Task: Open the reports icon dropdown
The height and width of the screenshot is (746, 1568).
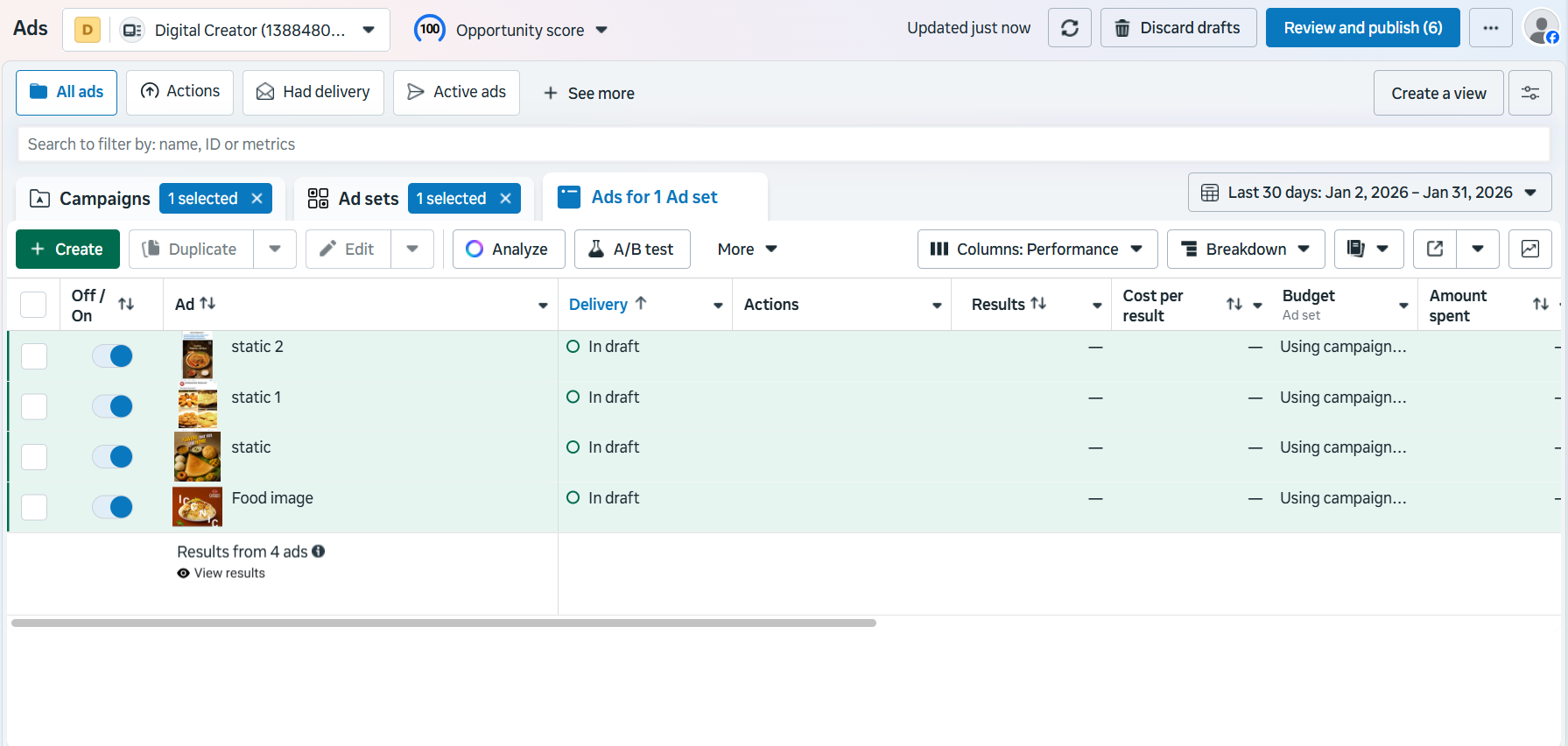Action: point(1368,250)
